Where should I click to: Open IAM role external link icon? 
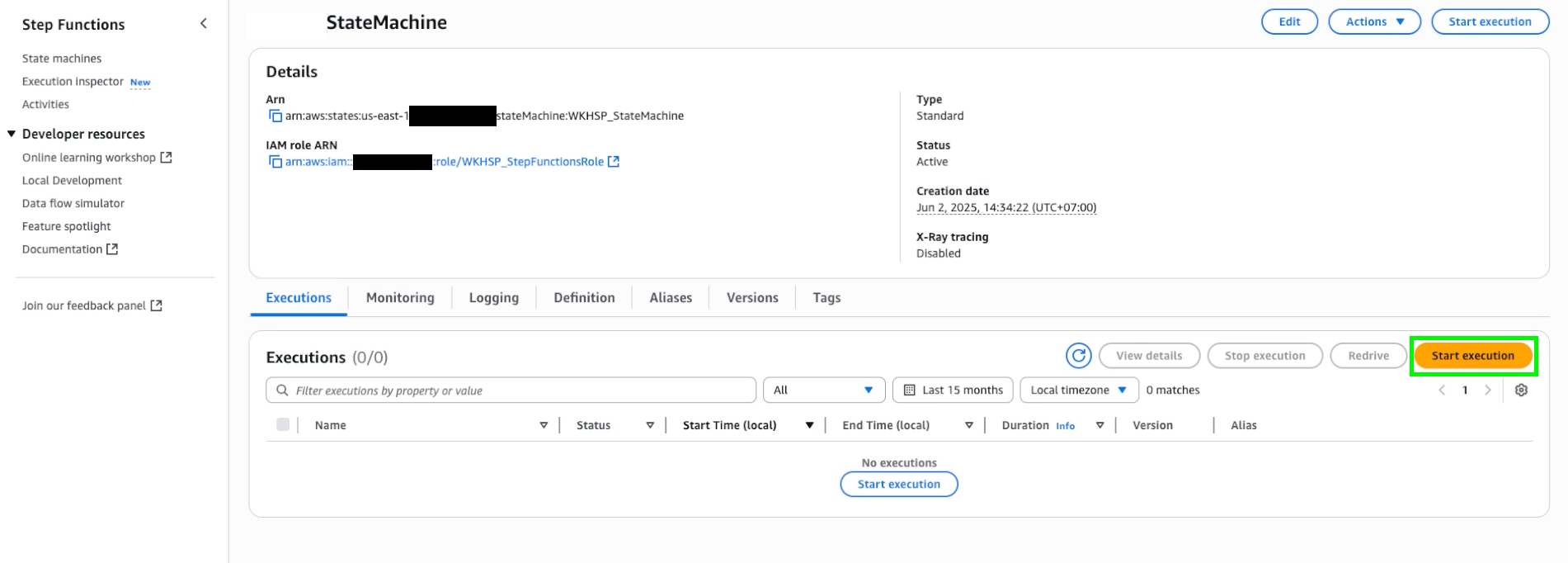(x=614, y=162)
